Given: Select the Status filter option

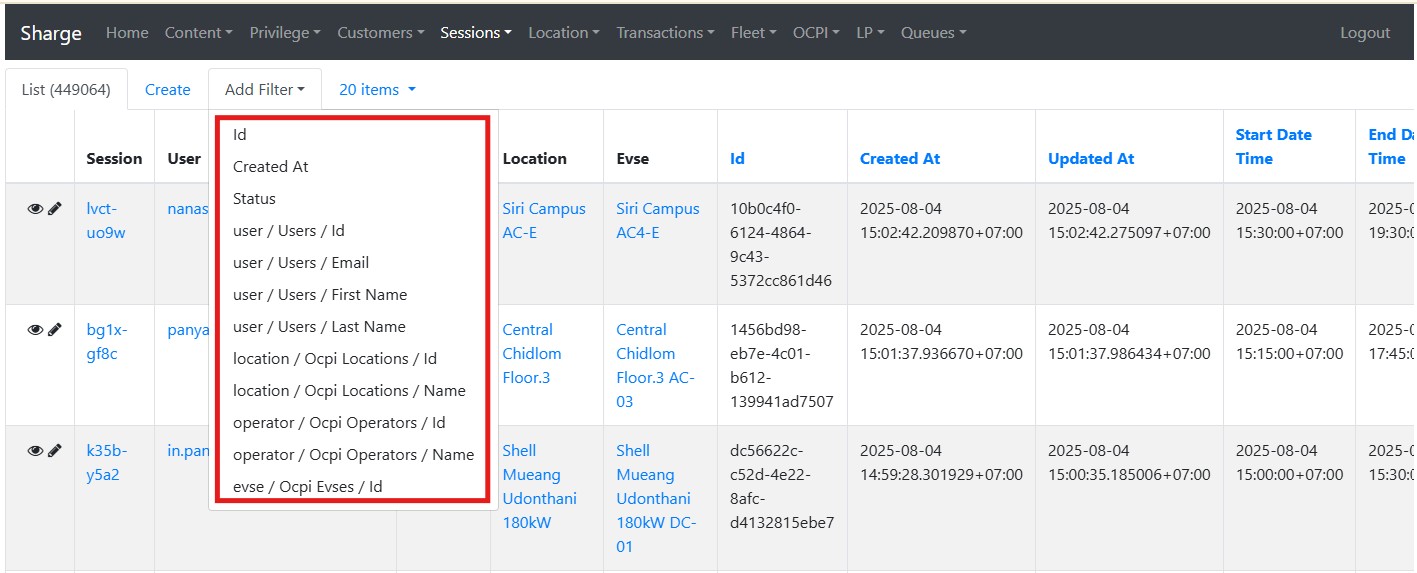Looking at the screenshot, I should 254,199.
